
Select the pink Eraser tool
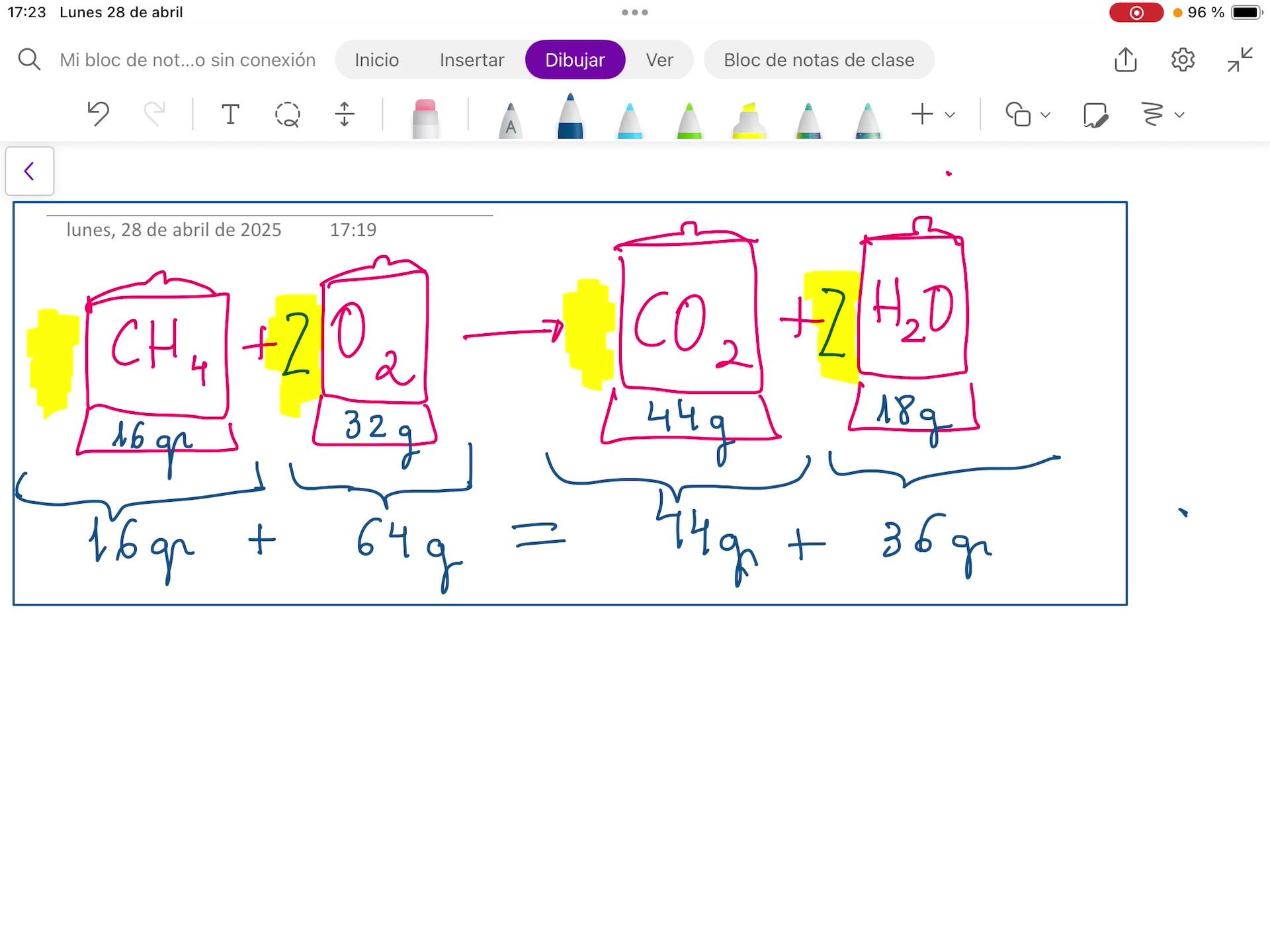pyautogui.click(x=425, y=119)
